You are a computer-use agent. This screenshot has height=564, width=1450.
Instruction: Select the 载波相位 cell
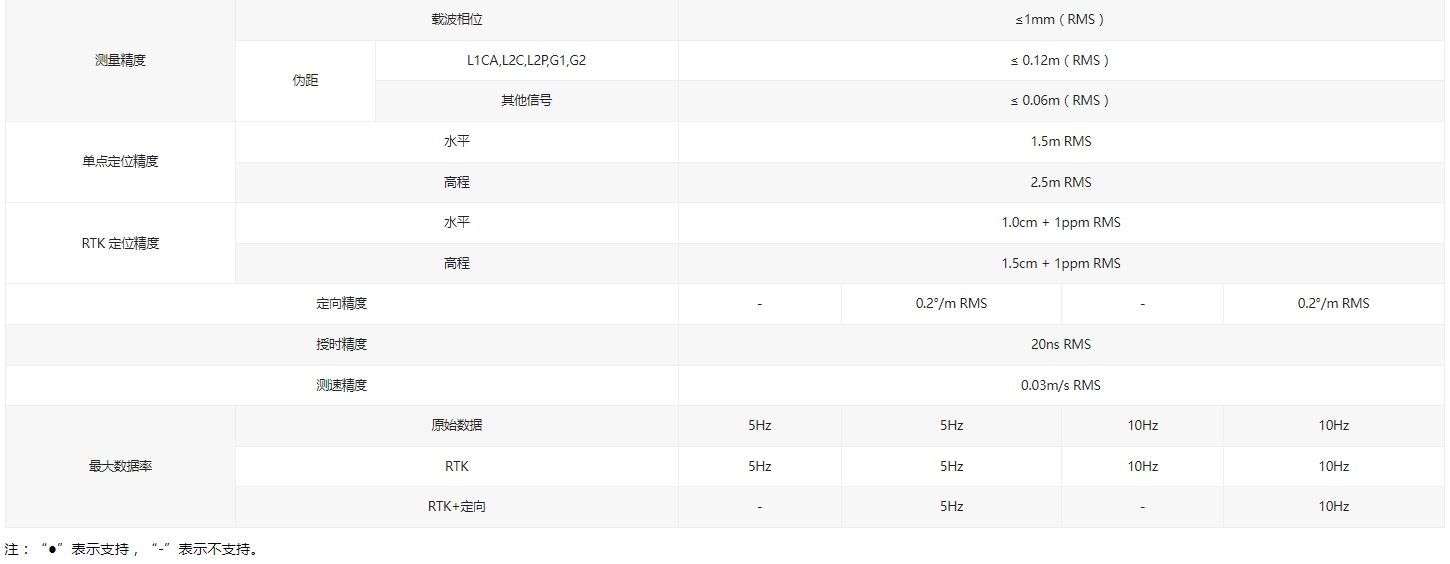pyautogui.click(x=457, y=19)
